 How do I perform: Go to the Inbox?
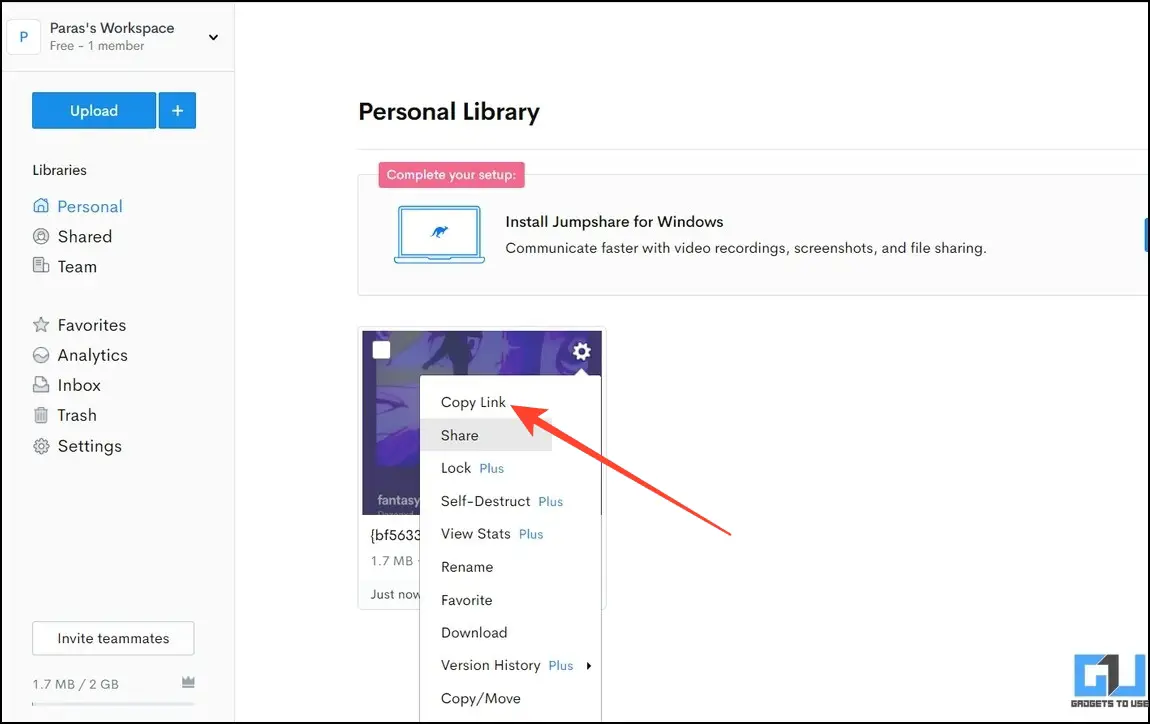79,385
